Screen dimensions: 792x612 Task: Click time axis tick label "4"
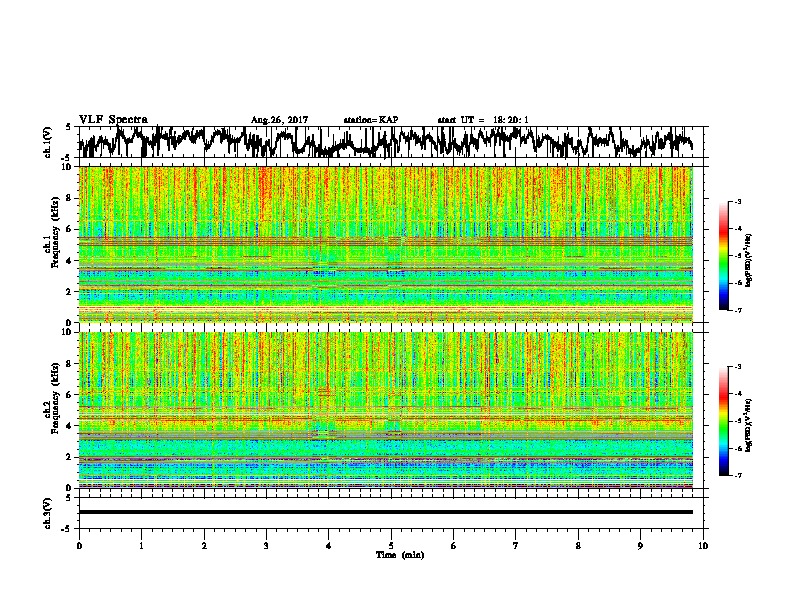tap(329, 546)
